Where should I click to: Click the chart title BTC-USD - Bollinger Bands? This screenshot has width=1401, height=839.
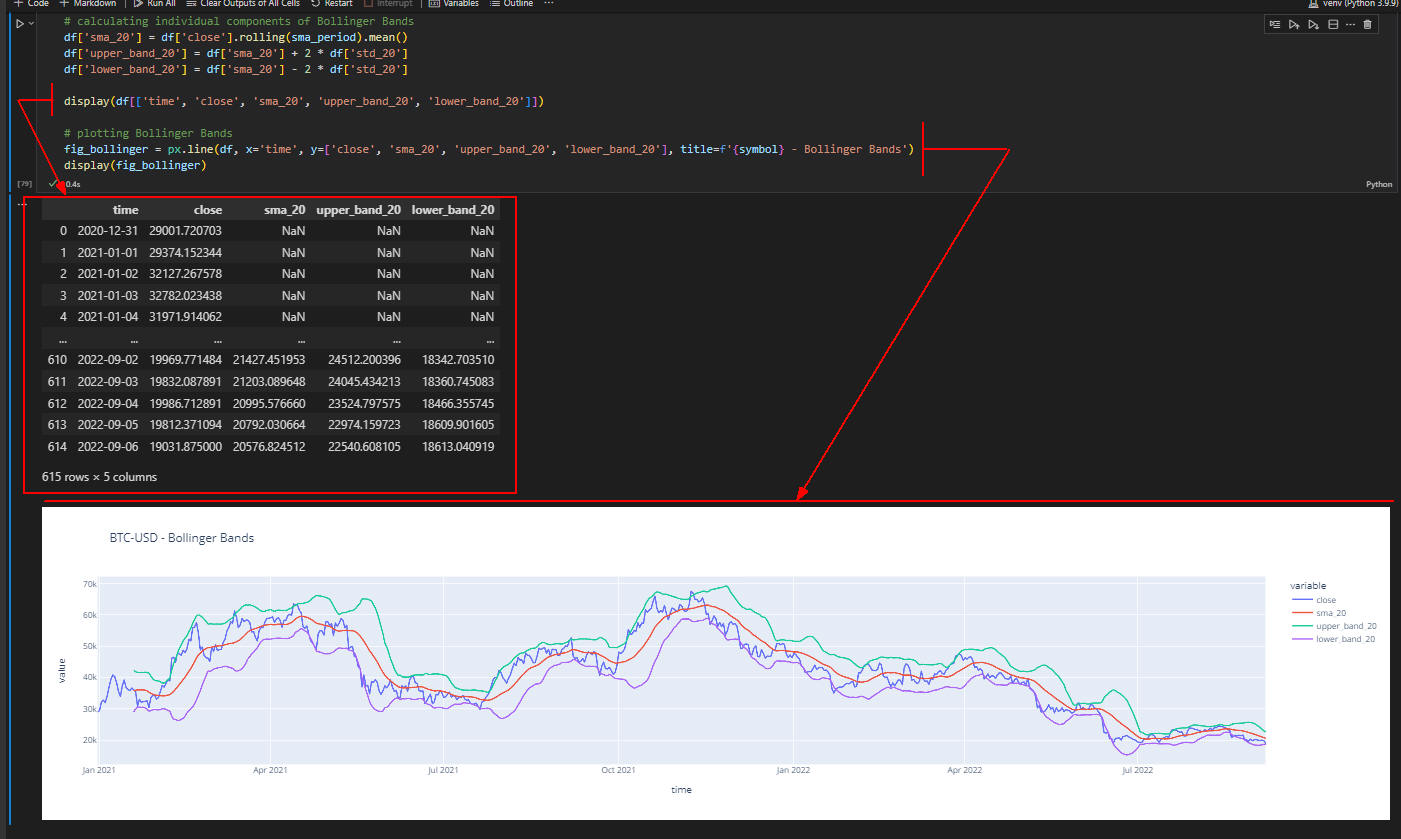point(181,538)
